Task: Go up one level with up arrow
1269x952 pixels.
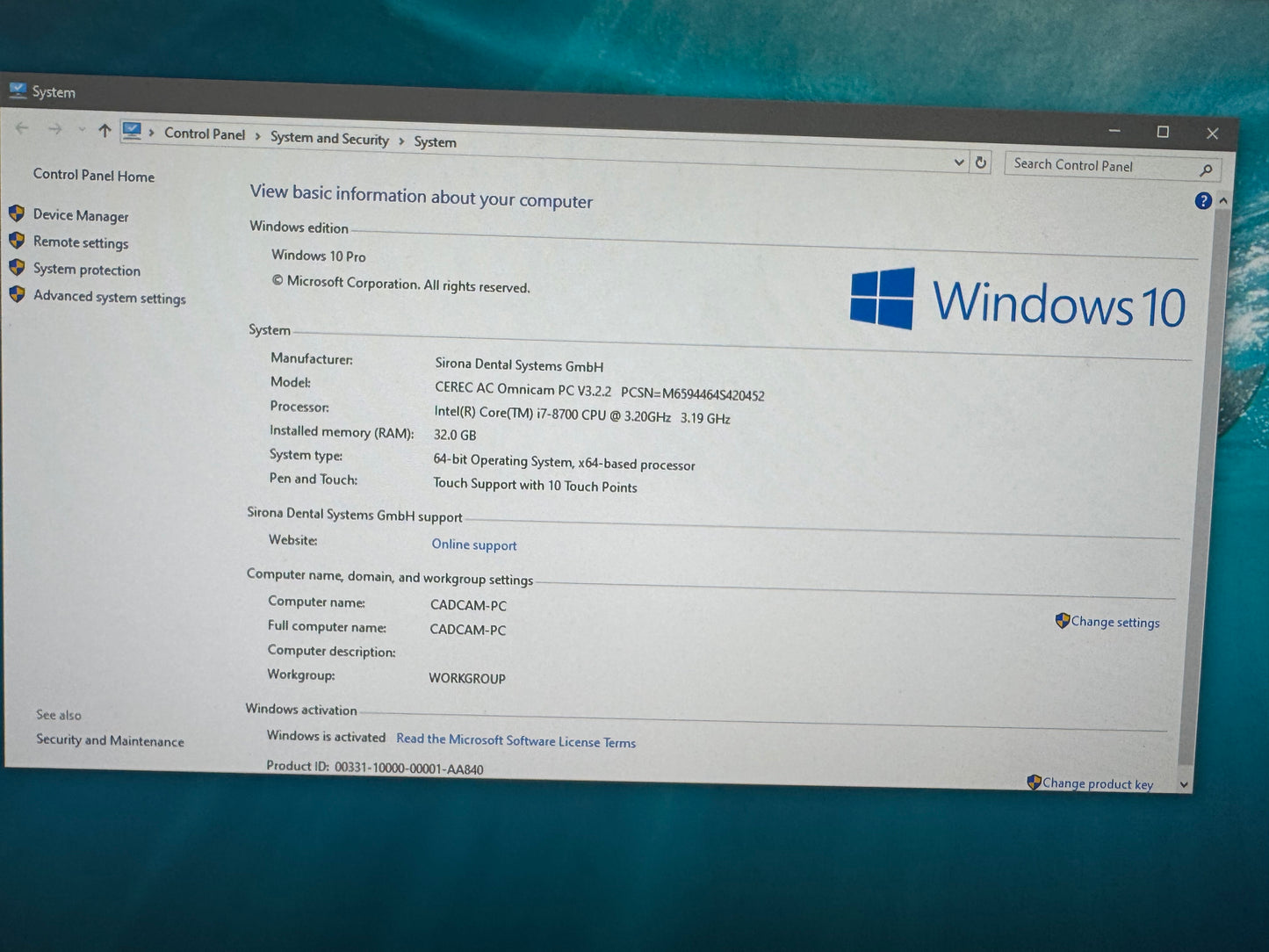Action: point(105,131)
